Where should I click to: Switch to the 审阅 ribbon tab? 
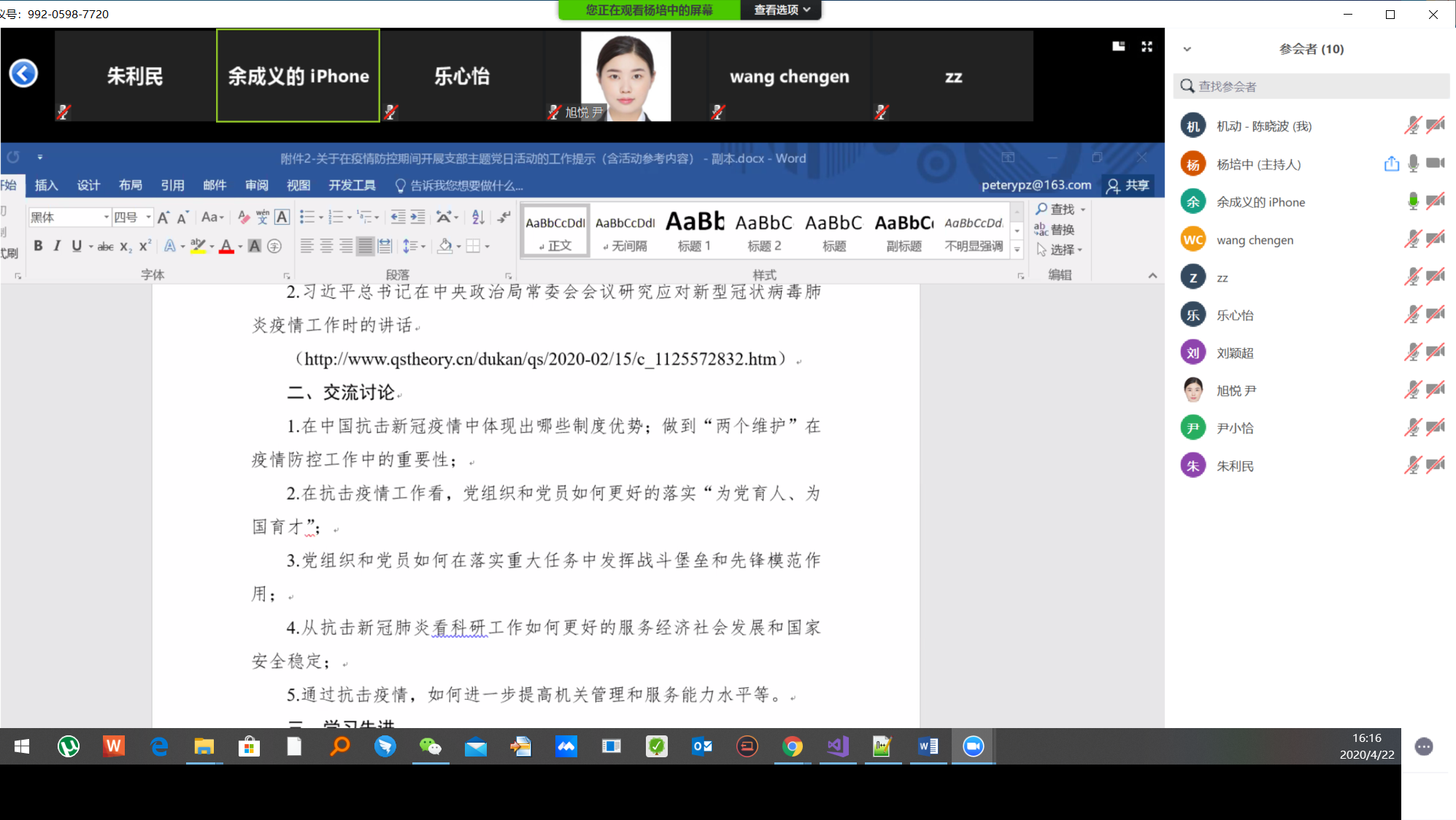(x=256, y=186)
